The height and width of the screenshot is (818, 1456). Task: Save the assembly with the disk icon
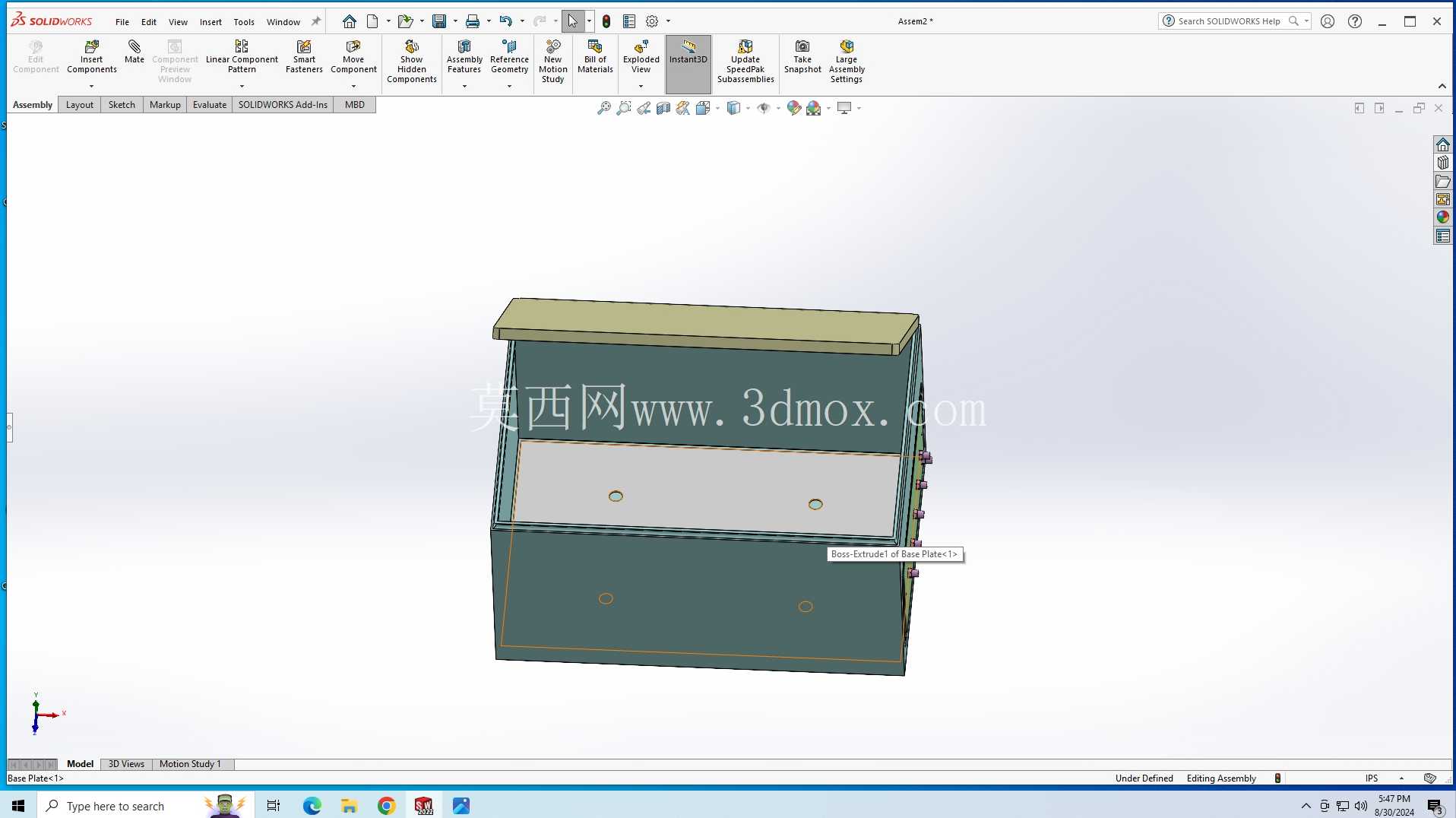439,21
